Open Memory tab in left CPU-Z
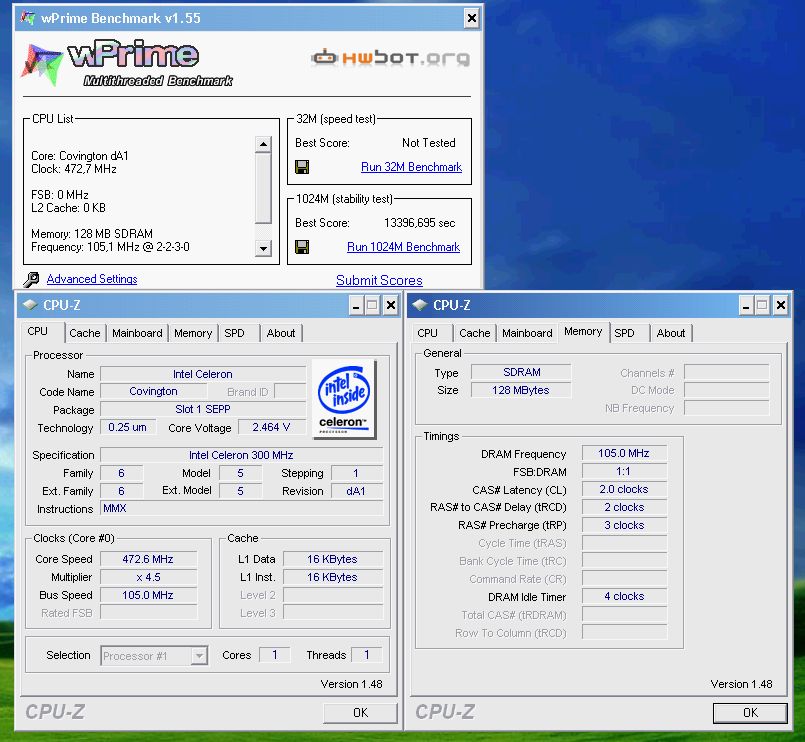Viewport: 805px width, 742px height. 193,333
